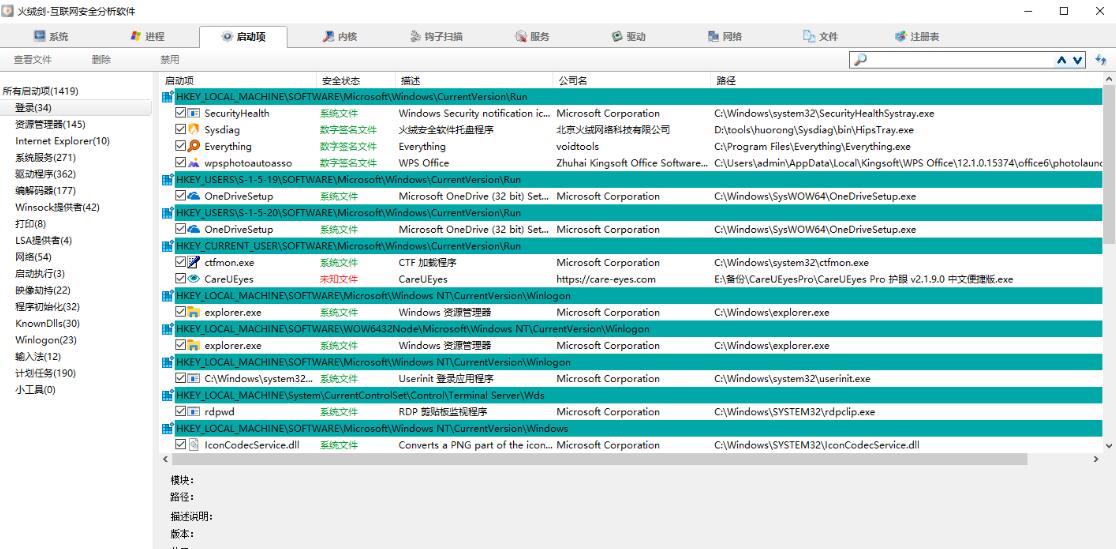Image resolution: width=1116 pixels, height=549 pixels.
Task: Click registry icon of Terminal Server\Wds group
Action: click(168, 395)
